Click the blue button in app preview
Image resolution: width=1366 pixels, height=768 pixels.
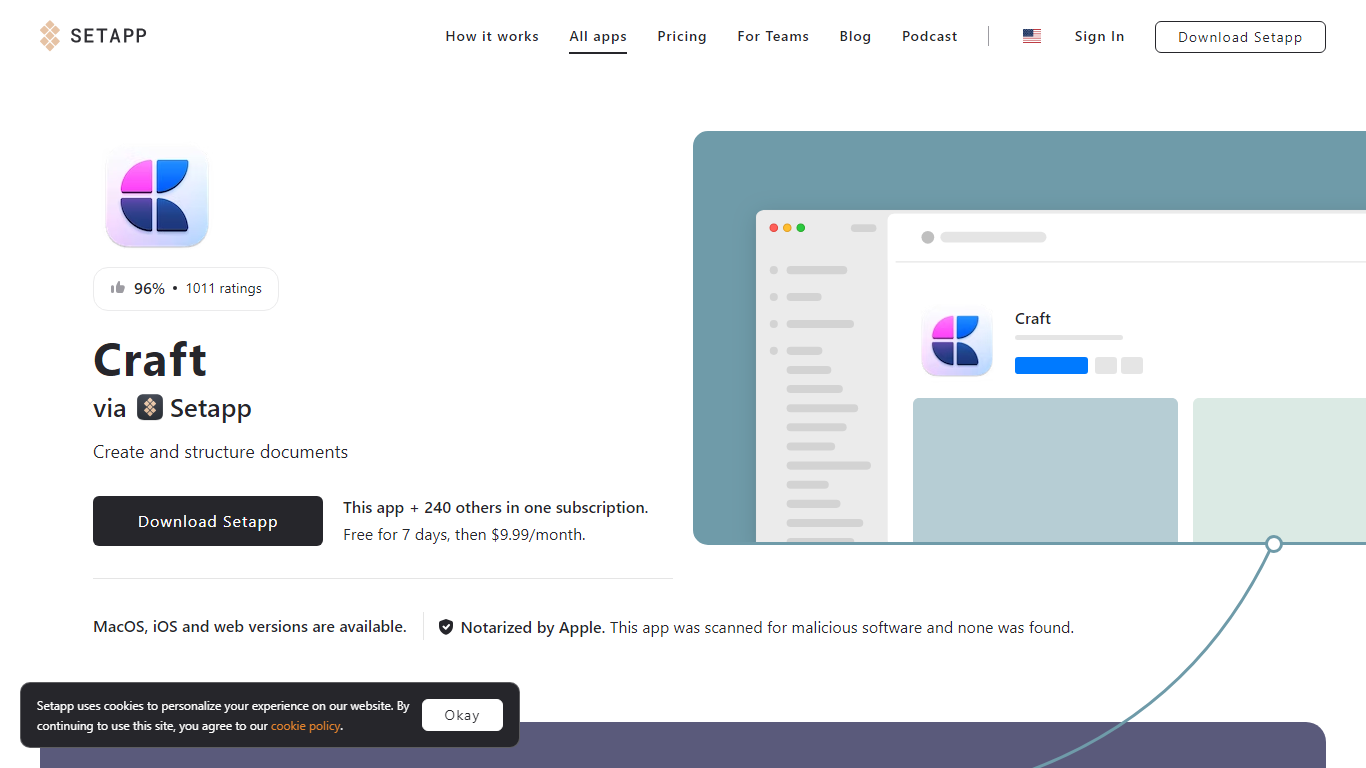pyautogui.click(x=1051, y=365)
